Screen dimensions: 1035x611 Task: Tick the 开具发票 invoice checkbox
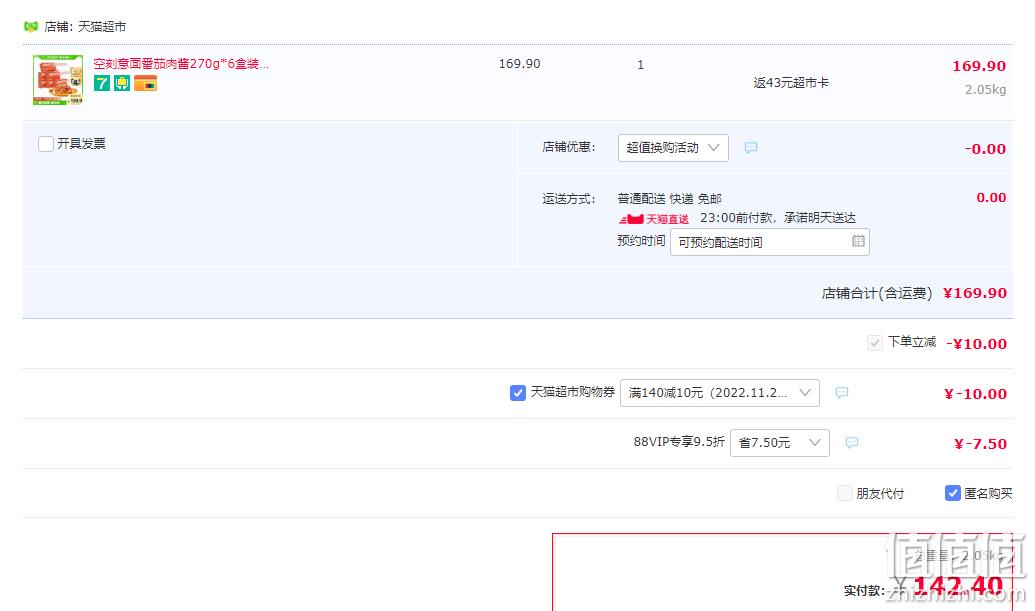coord(46,144)
